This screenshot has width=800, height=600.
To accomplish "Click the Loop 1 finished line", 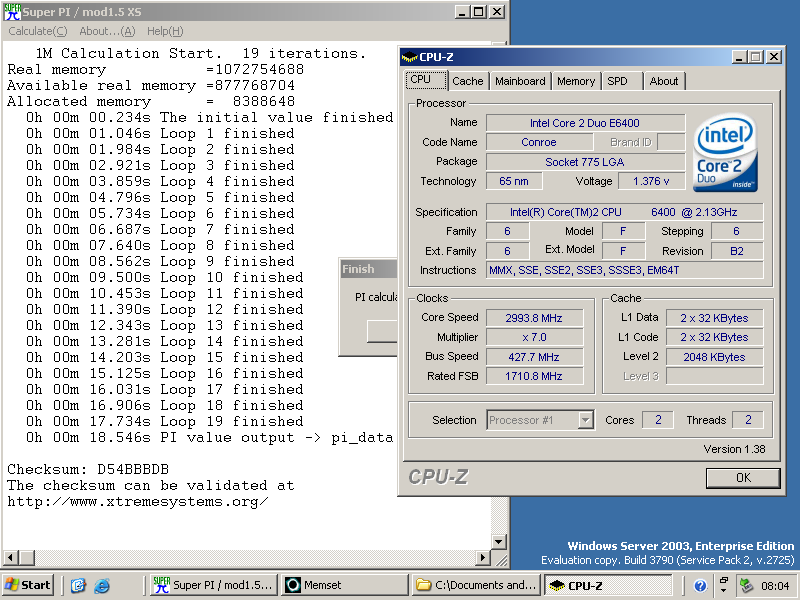I will click(x=160, y=133).
